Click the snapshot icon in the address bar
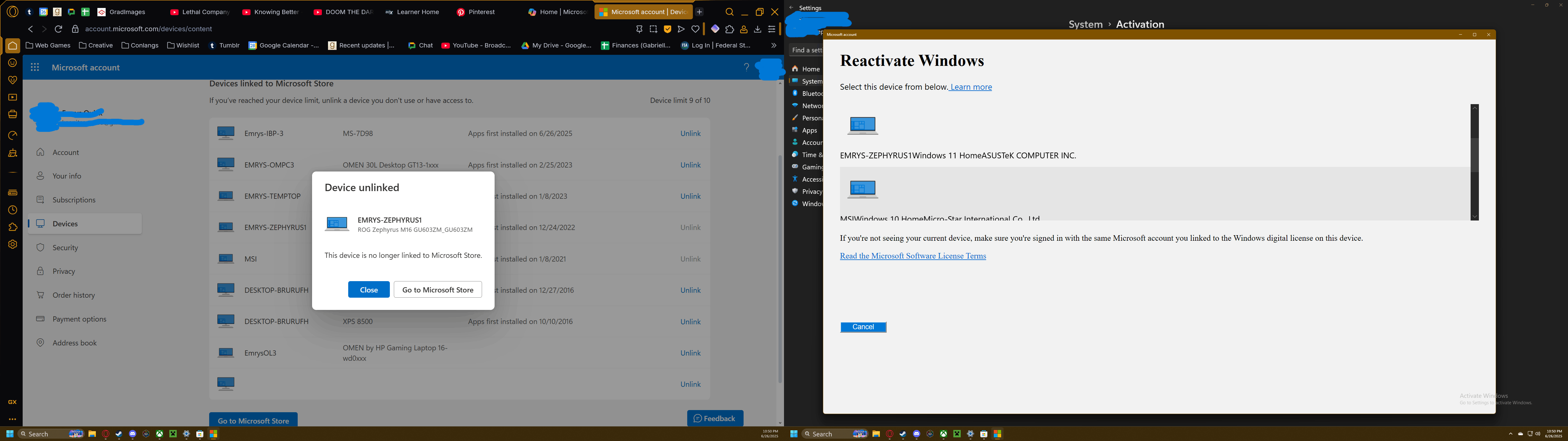Viewport: 1568px width, 441px height. point(653,29)
